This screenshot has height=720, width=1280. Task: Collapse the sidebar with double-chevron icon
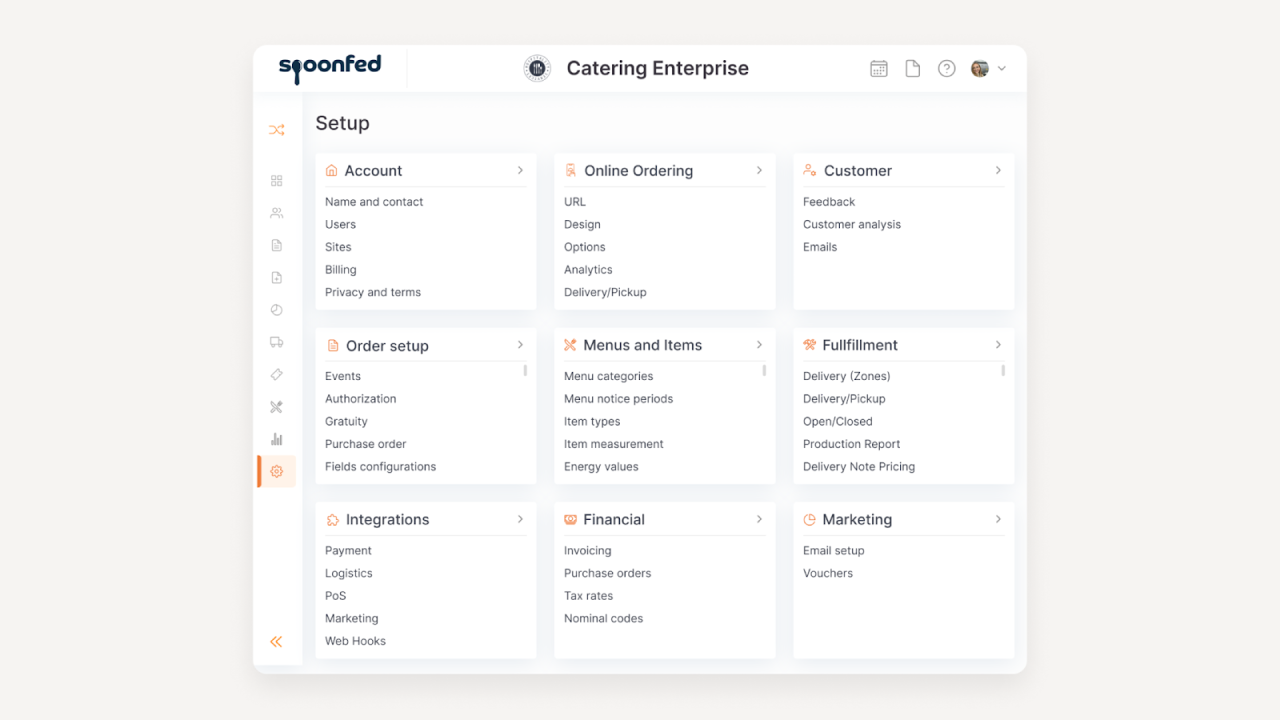(276, 642)
